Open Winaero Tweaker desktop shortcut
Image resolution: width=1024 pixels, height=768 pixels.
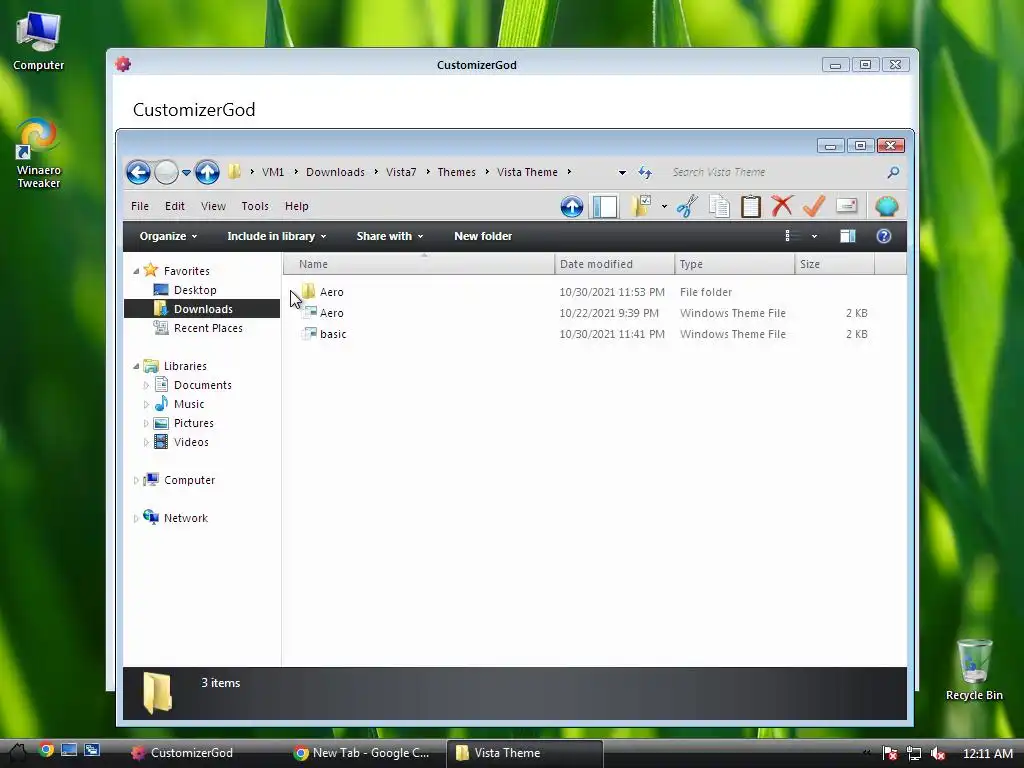(x=38, y=153)
